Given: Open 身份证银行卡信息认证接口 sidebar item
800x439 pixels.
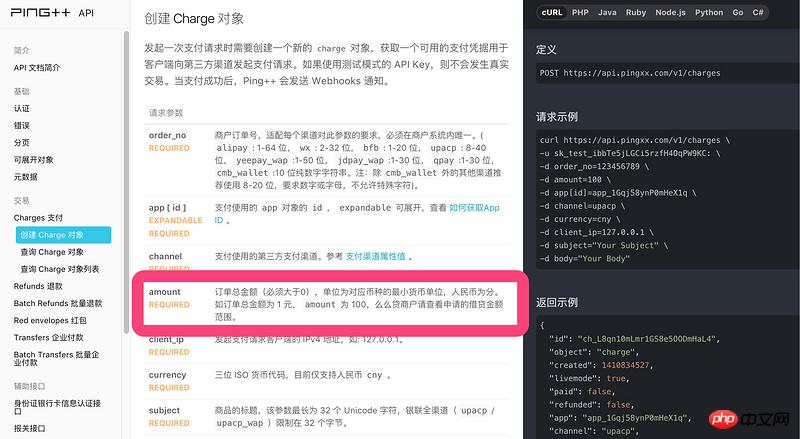Looking at the screenshot, I should pos(57,407).
